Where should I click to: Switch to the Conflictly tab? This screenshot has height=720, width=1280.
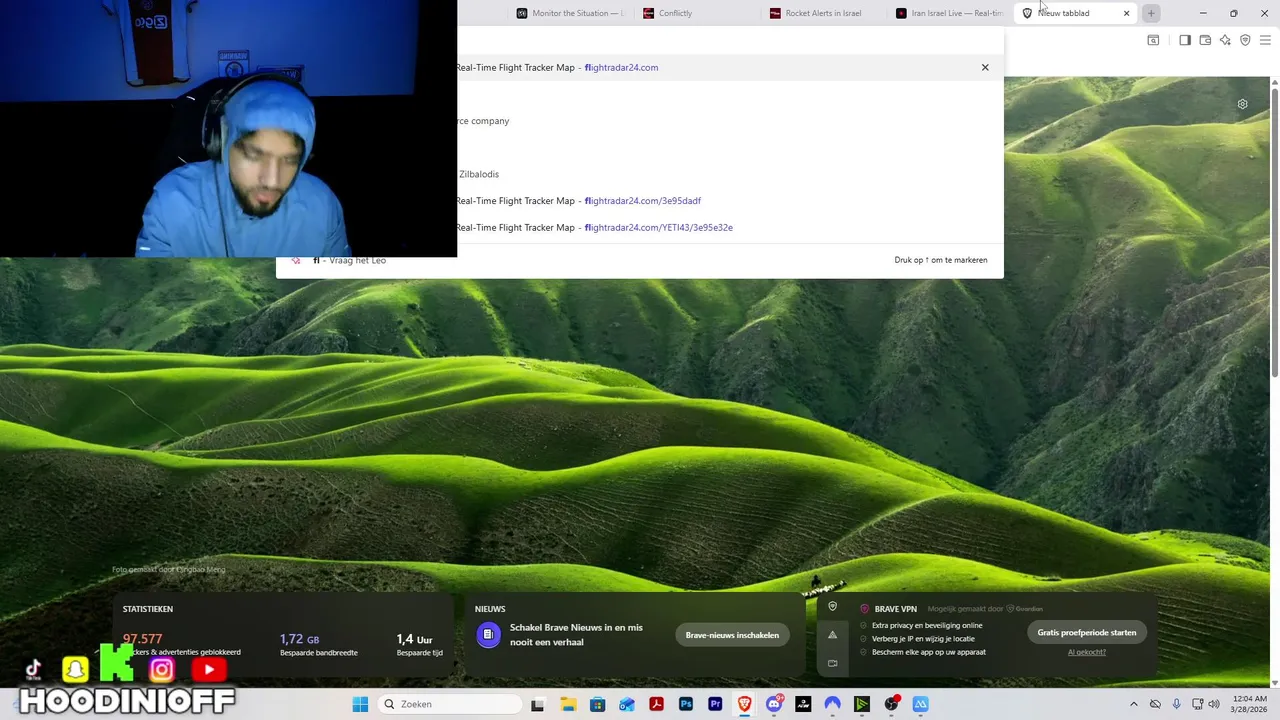pyautogui.click(x=697, y=13)
